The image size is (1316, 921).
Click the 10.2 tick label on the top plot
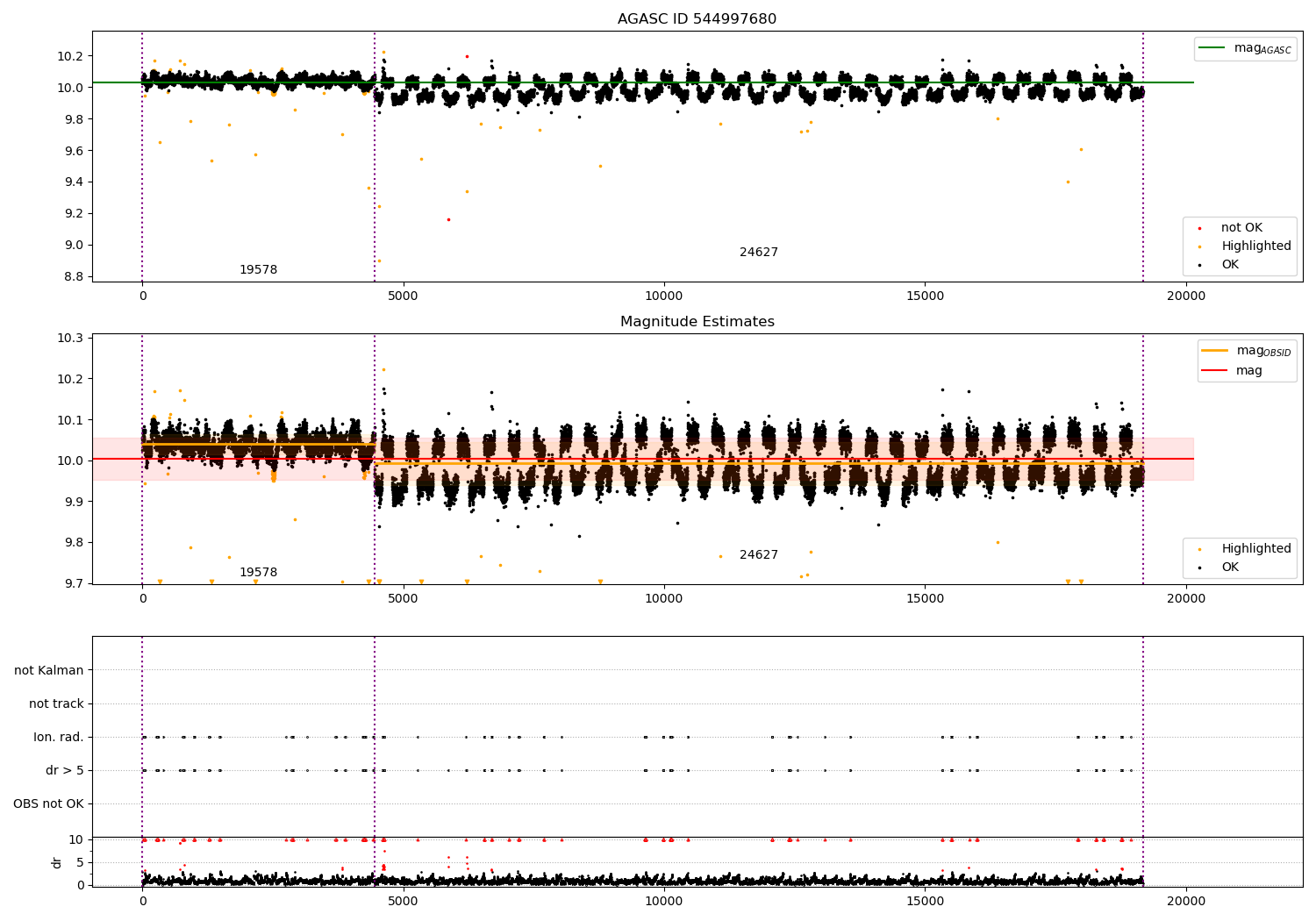(70, 56)
